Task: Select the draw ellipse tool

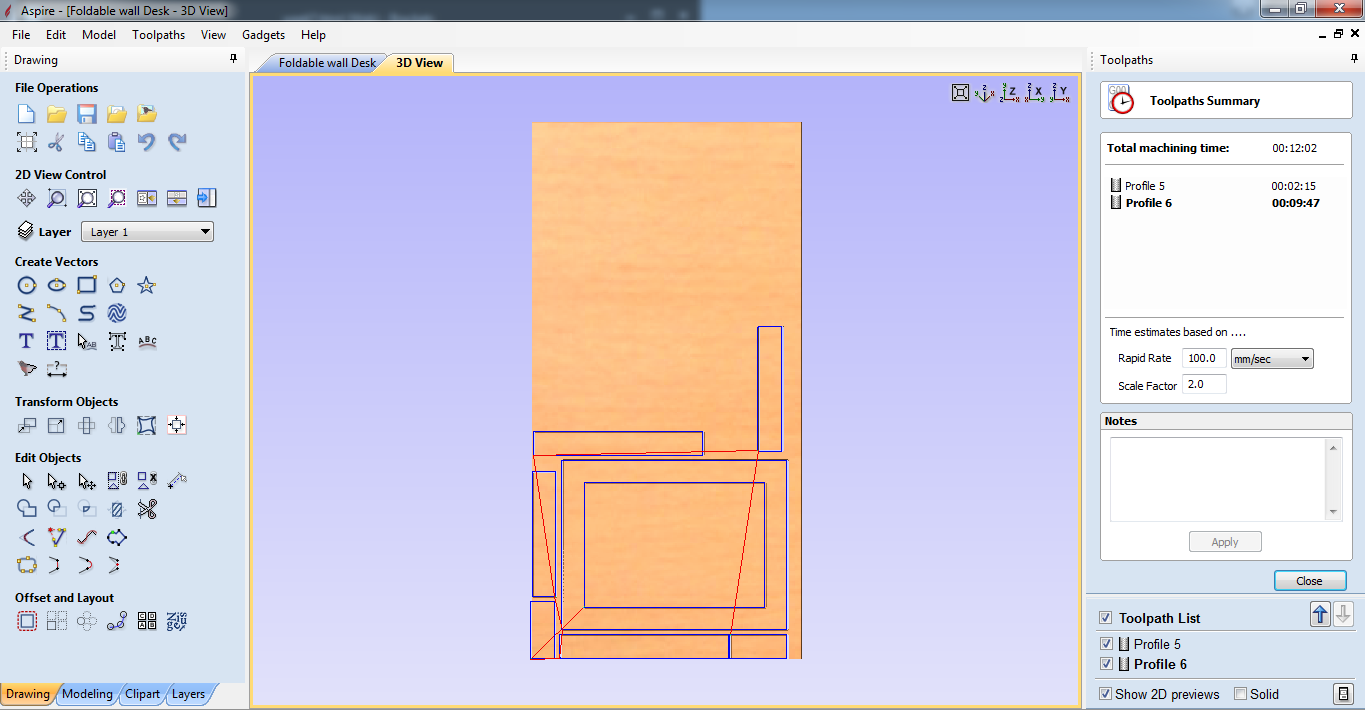Action: (x=57, y=285)
